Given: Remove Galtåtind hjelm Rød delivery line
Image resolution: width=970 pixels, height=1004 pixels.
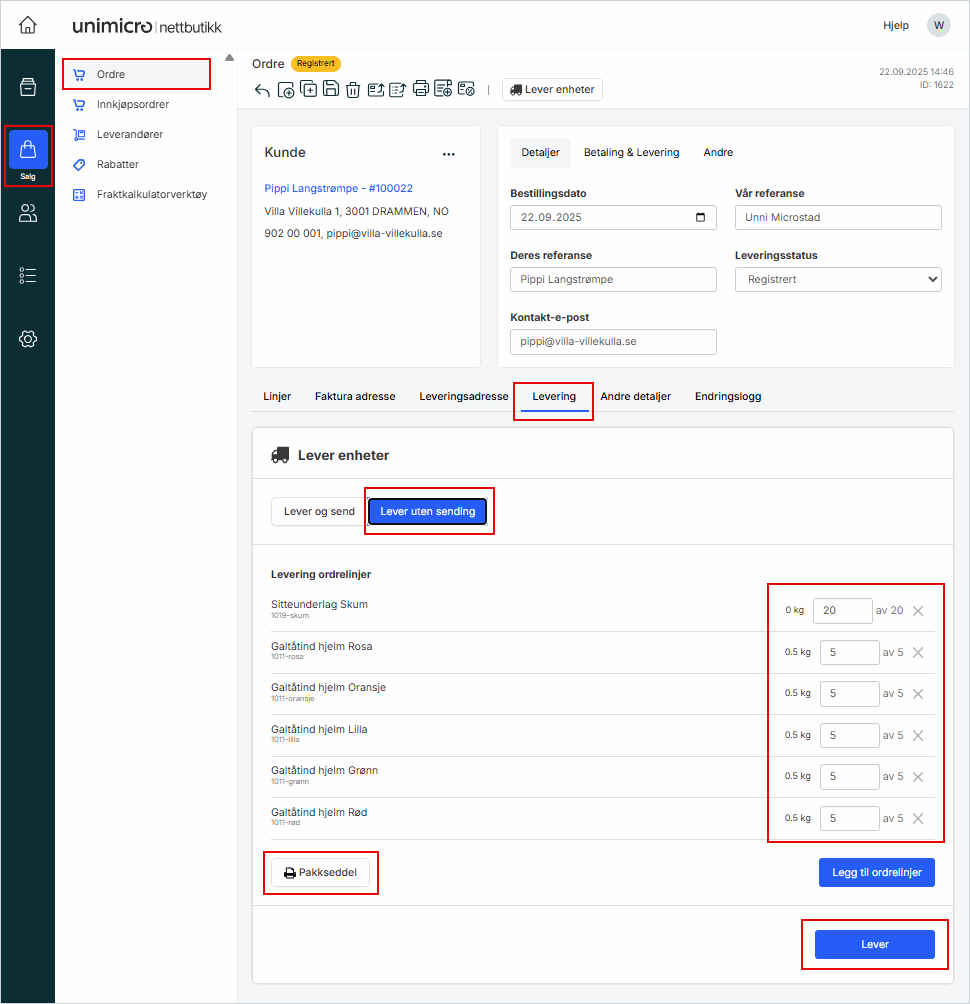Looking at the screenshot, I should 918,818.
